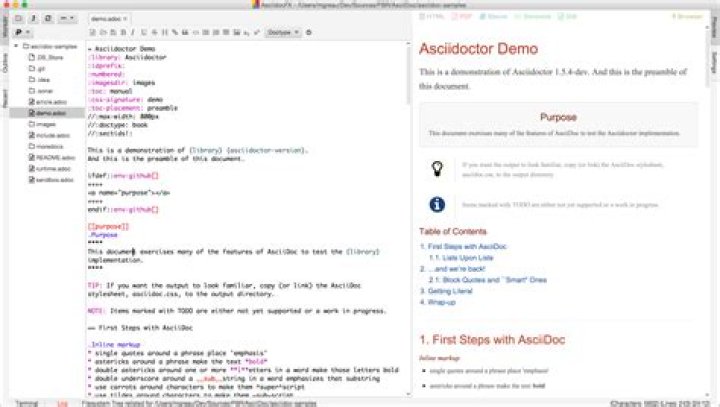Open the Log panel in status bar

[62, 403]
